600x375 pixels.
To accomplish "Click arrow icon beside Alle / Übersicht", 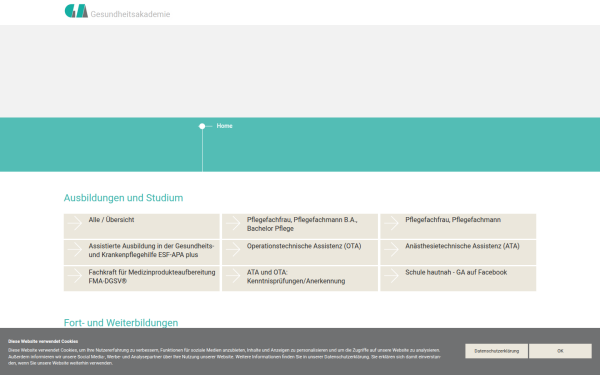I will coord(75,223).
